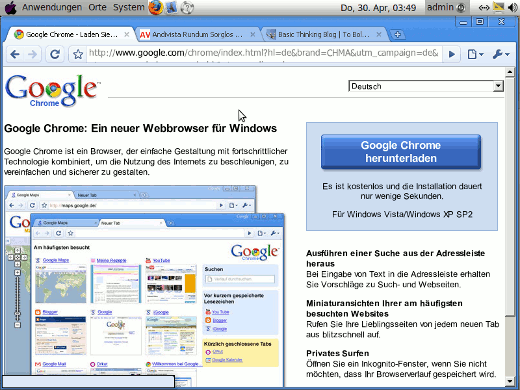This screenshot has width=520, height=390.
Task: Open the page control menu icon
Action: click(475, 54)
